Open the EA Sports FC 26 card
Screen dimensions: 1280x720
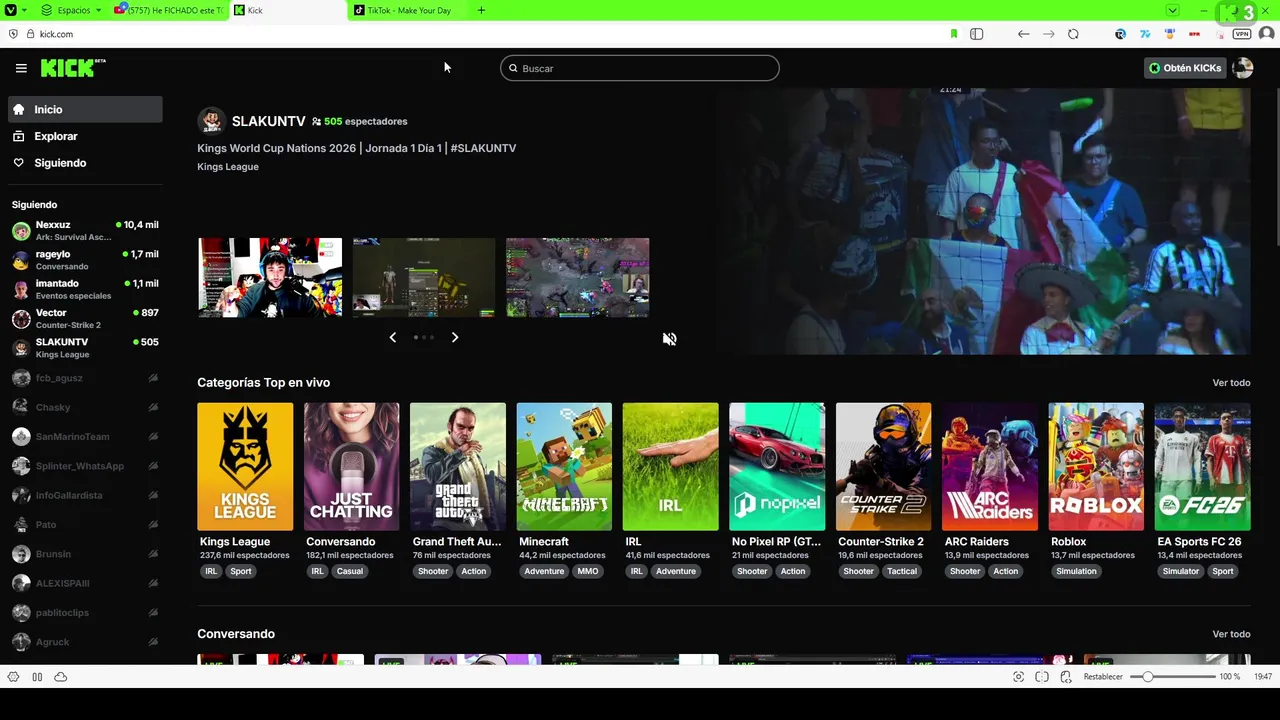(x=1202, y=467)
